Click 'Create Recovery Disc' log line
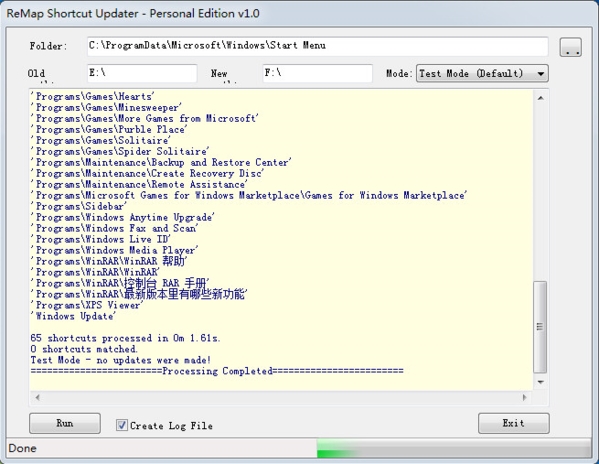This screenshot has height=464, width=599. (147, 174)
